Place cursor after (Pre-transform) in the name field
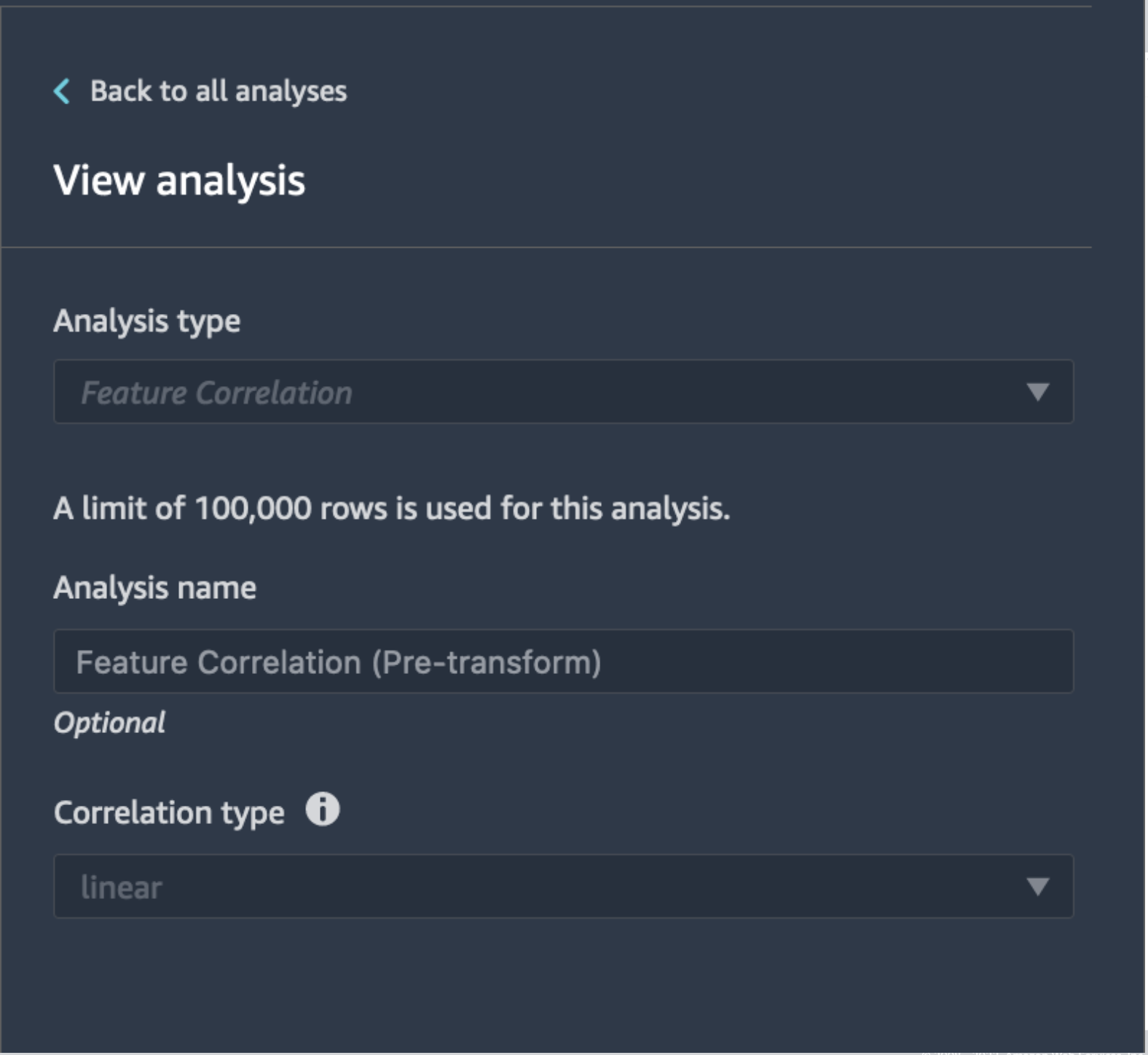 coord(606,662)
